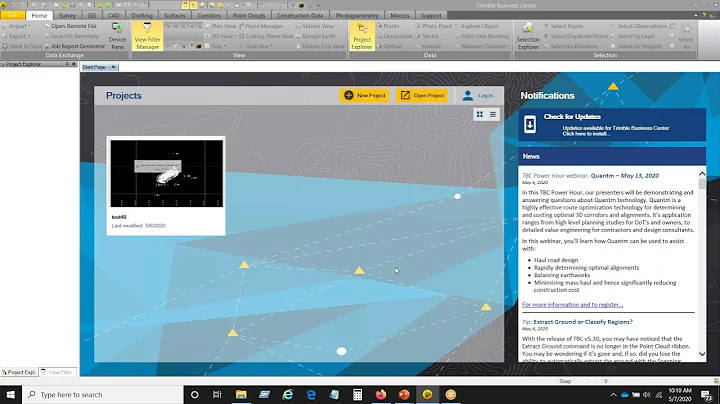Switch to the Point Clouds ribbon tab
Image resolution: width=720 pixels, height=404 pixels.
coord(249,15)
